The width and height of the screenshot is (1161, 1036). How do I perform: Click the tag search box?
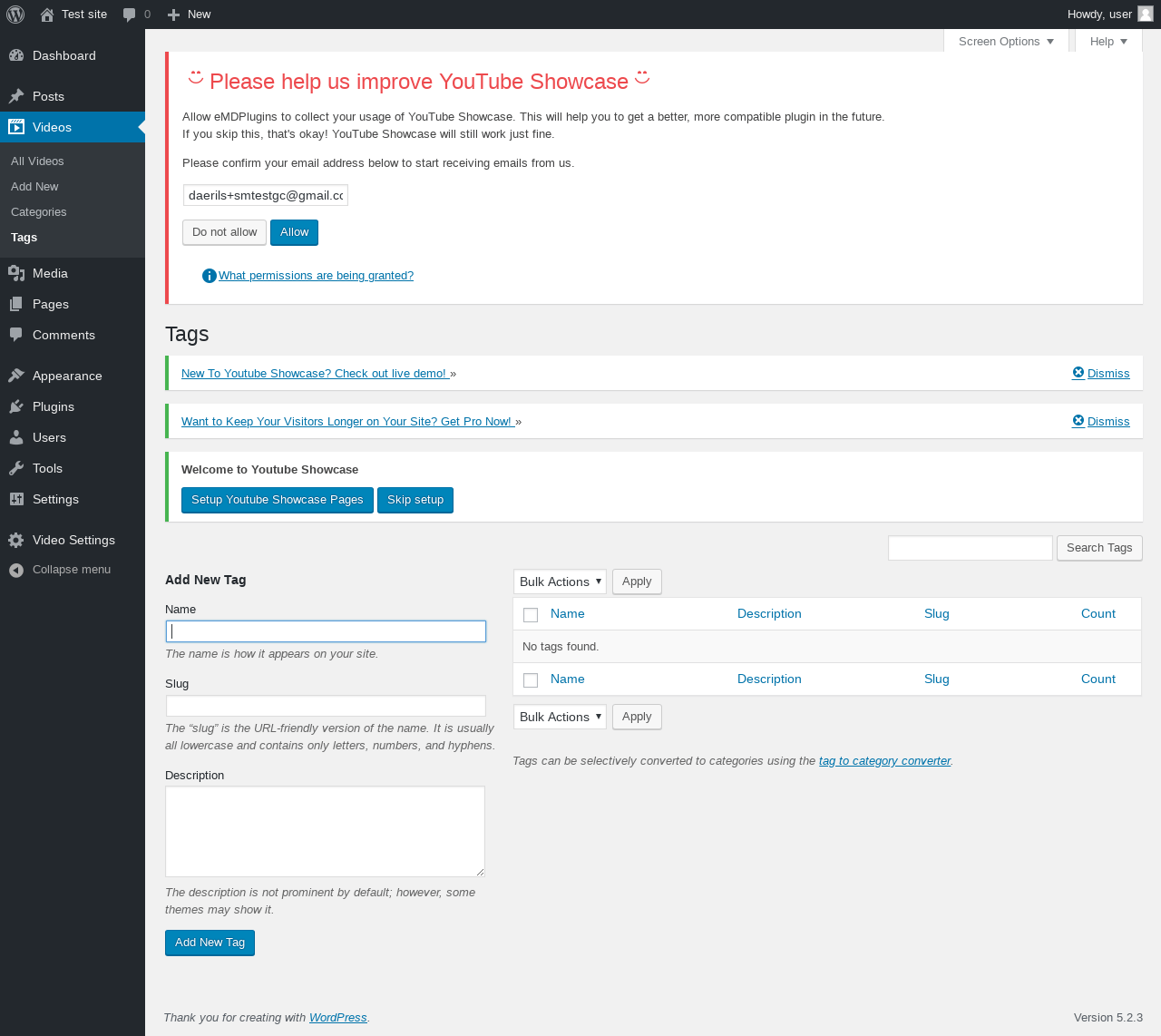coord(971,548)
